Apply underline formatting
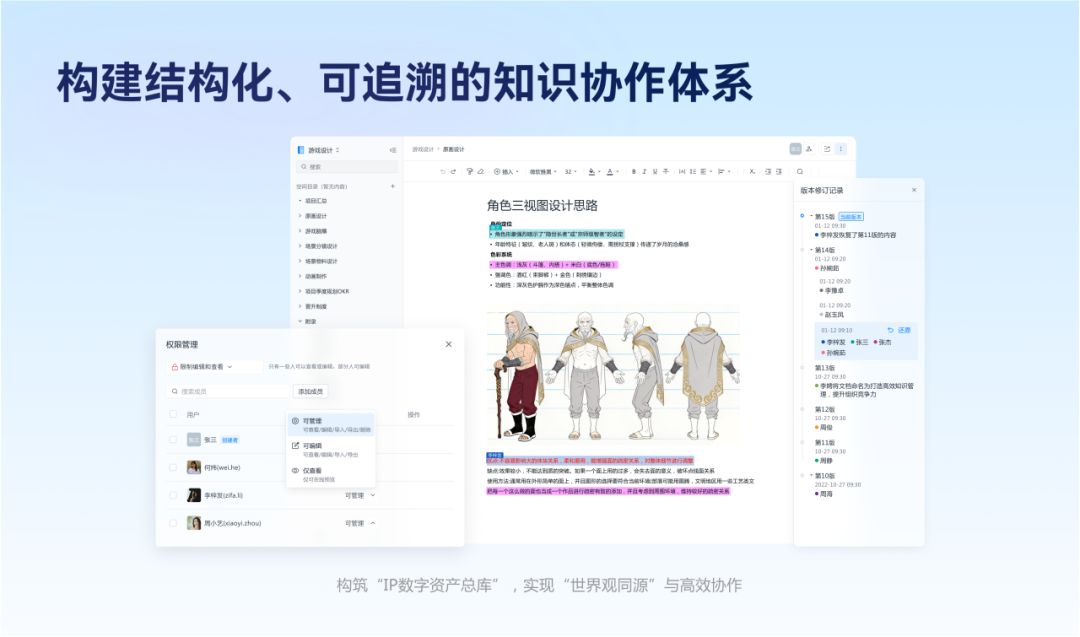Viewport: 1080px width, 637px height. [x=653, y=172]
